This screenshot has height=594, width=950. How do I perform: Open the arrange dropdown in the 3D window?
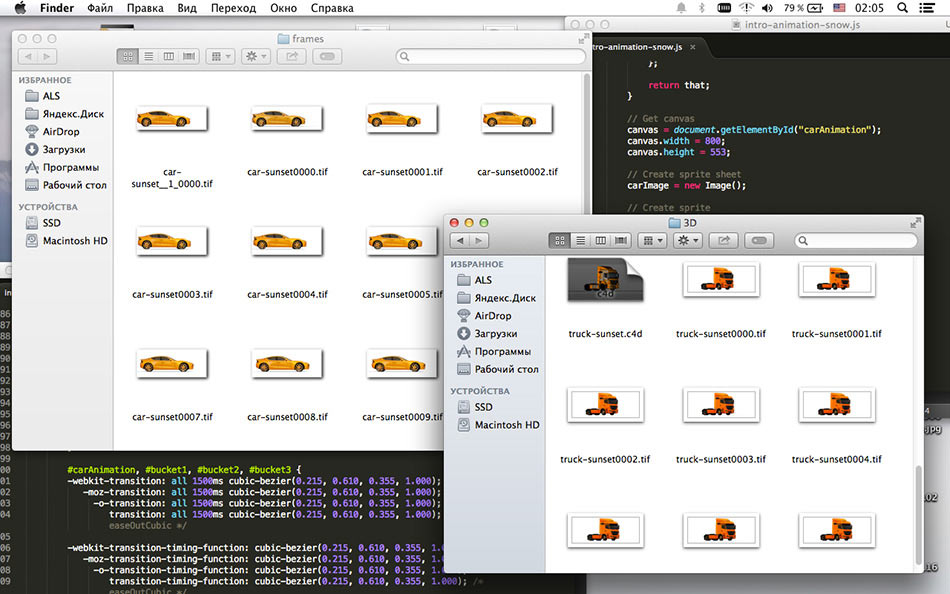tap(652, 241)
